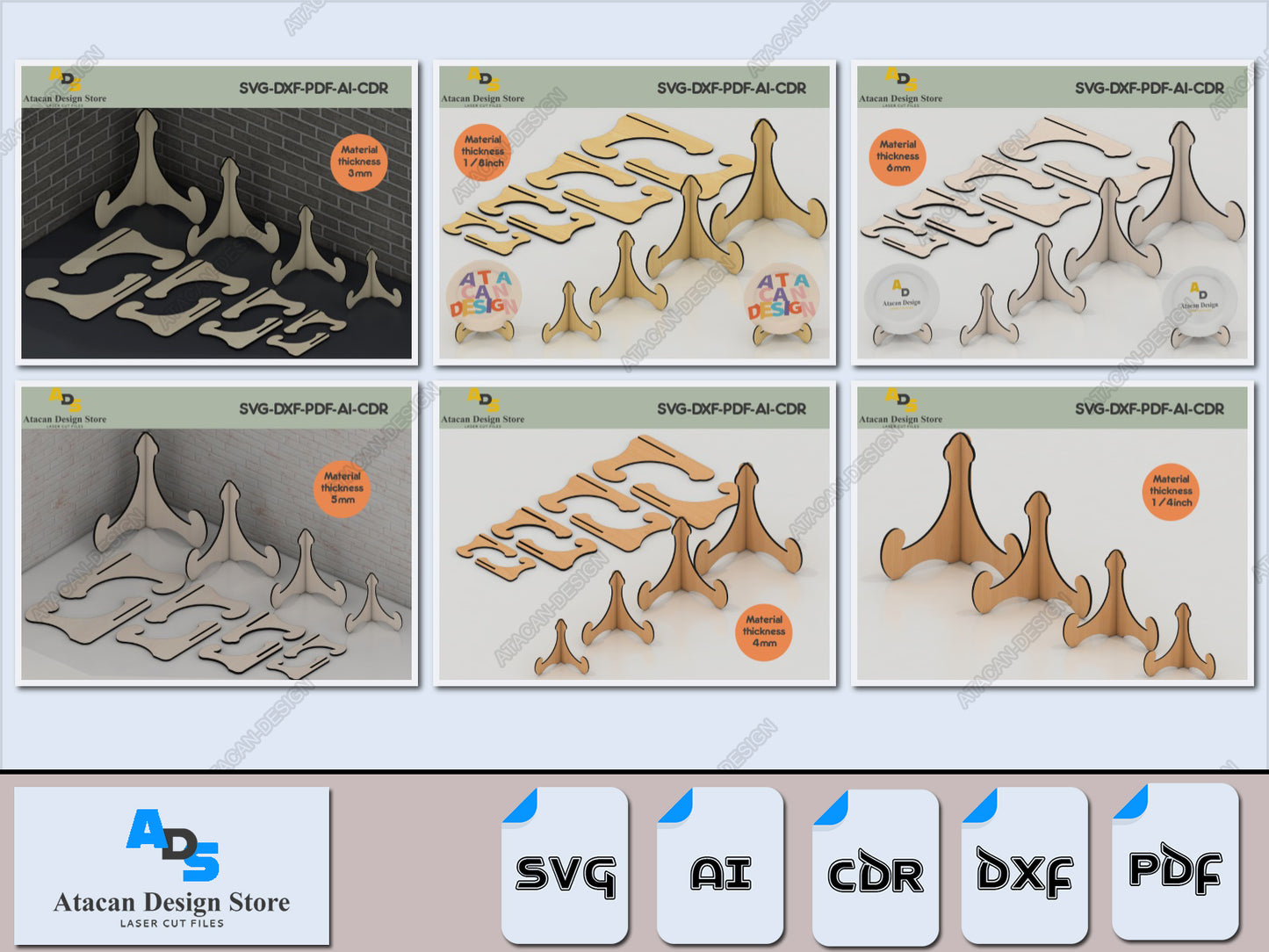Click the 'LASER CUT FILES' tagline at bottom
The width and height of the screenshot is (1269, 952).
(172, 923)
